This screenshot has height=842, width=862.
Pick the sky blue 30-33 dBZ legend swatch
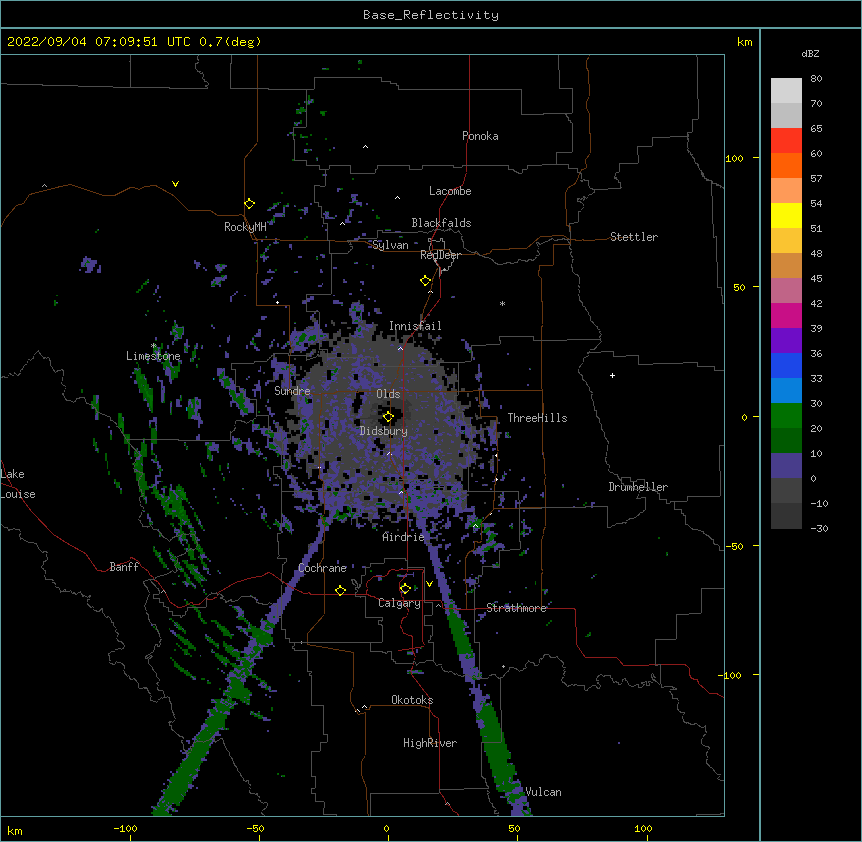[786, 390]
